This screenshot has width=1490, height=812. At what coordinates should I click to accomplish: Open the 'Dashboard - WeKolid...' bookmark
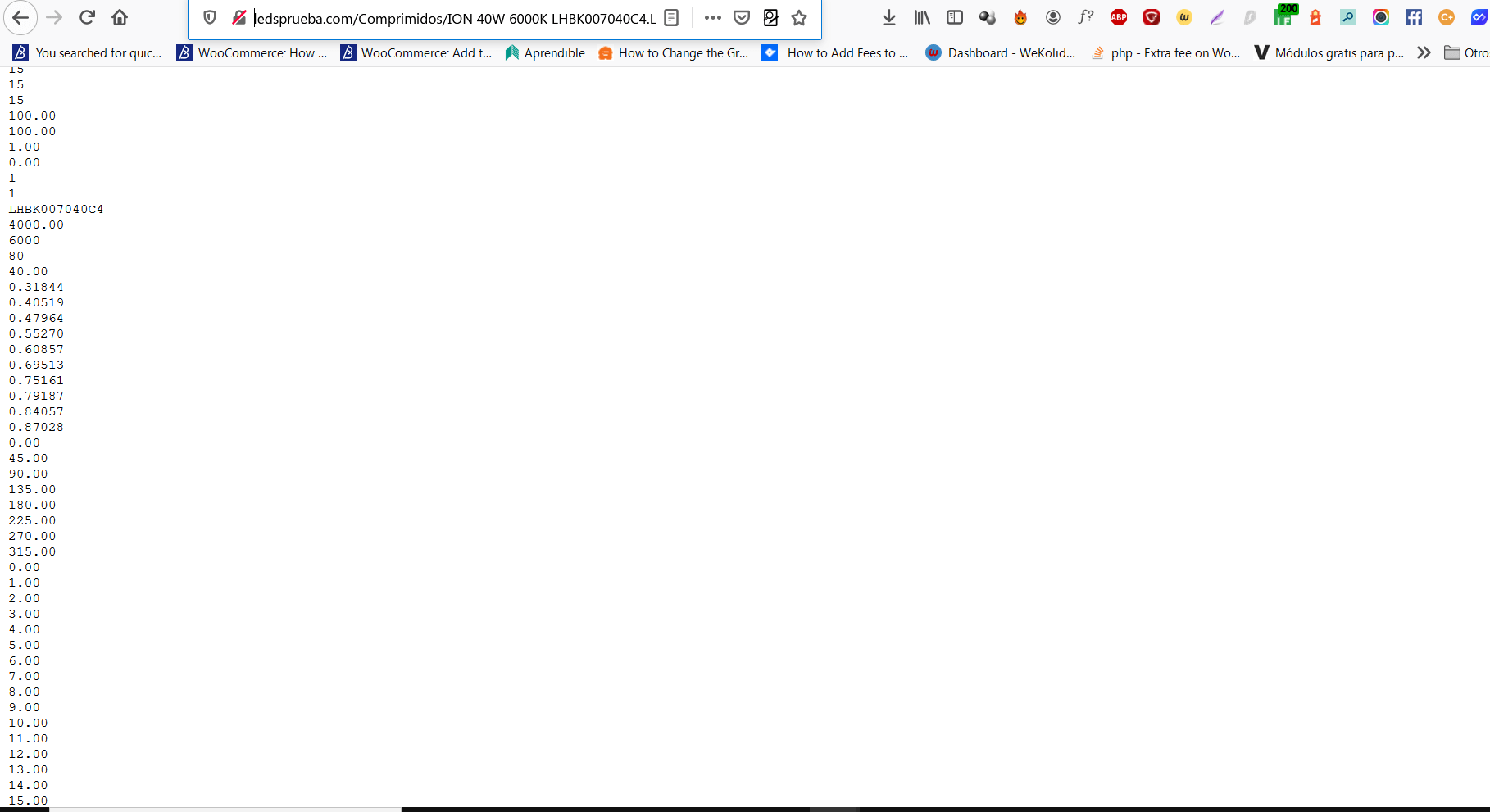click(x=1000, y=52)
